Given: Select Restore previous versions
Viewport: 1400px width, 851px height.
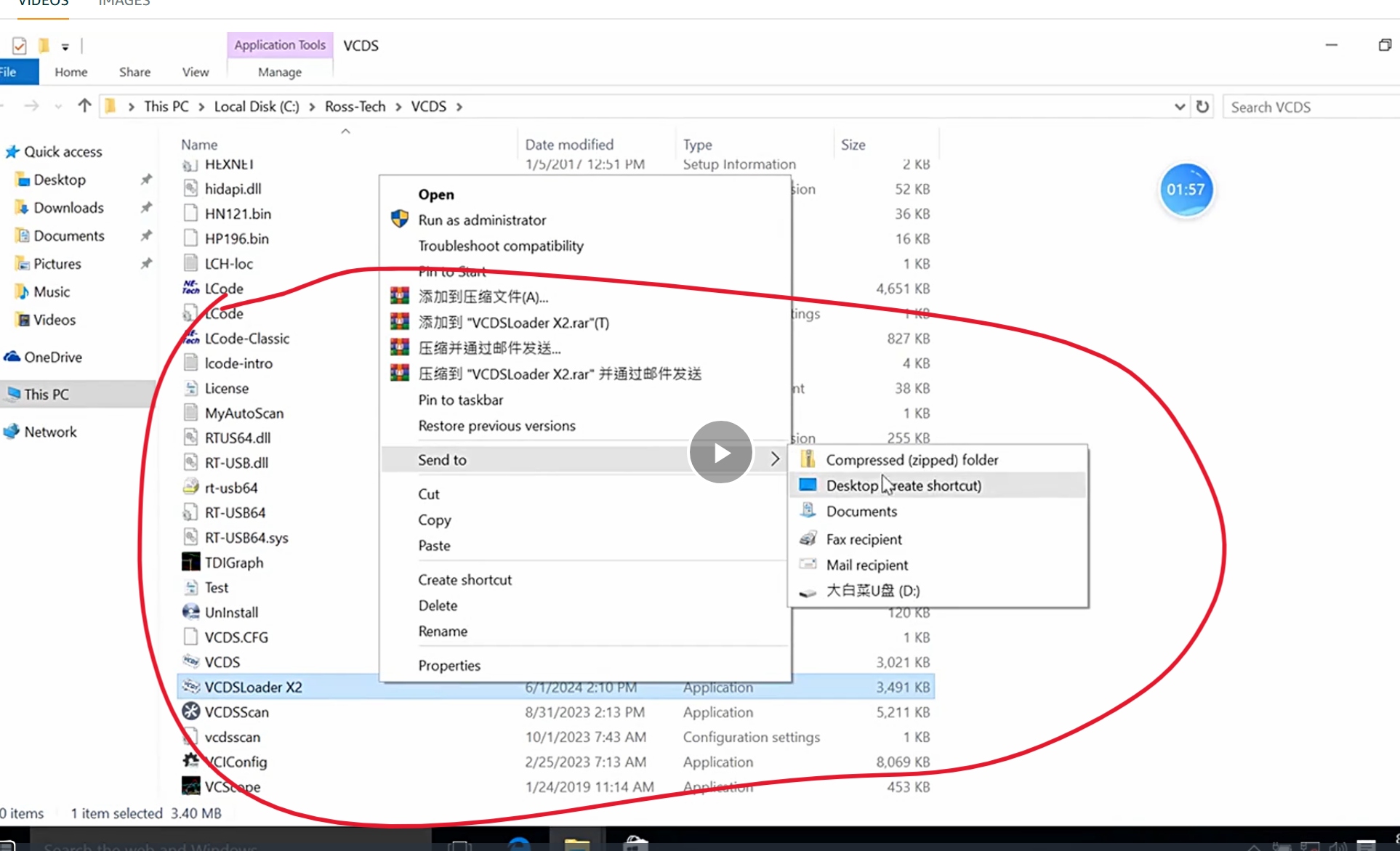Looking at the screenshot, I should [496, 425].
